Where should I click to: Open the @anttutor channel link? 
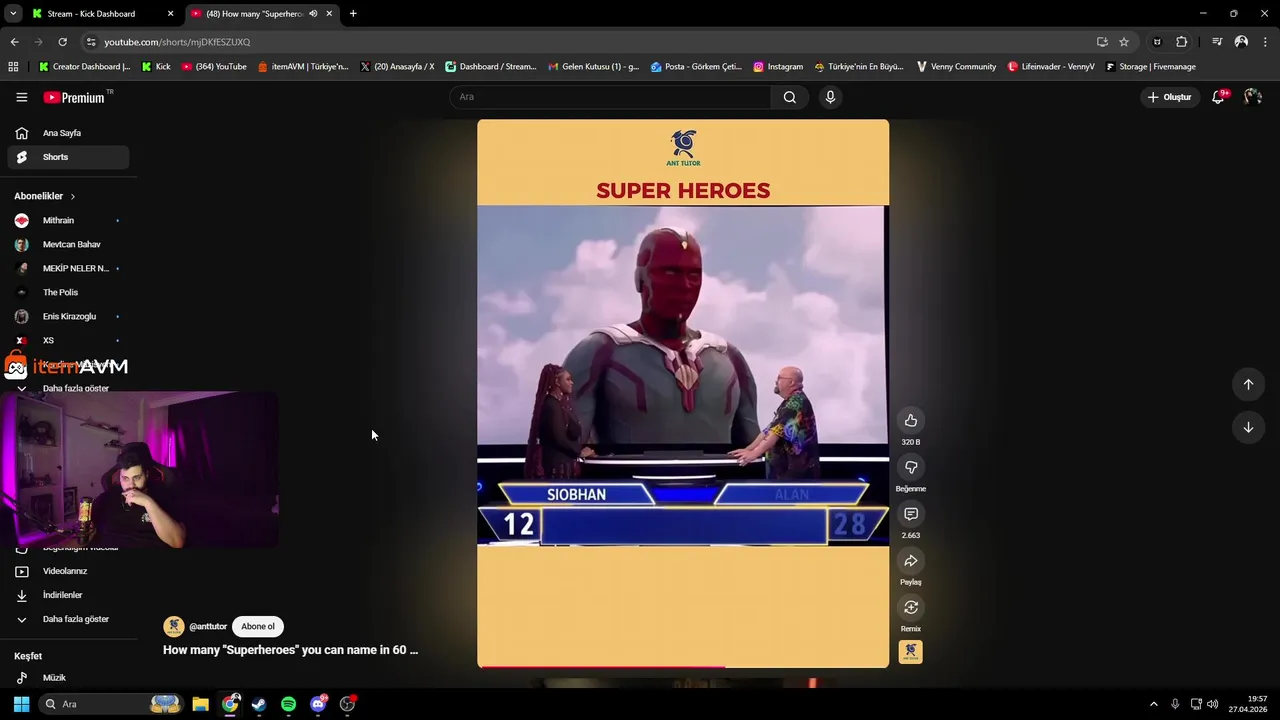(208, 627)
